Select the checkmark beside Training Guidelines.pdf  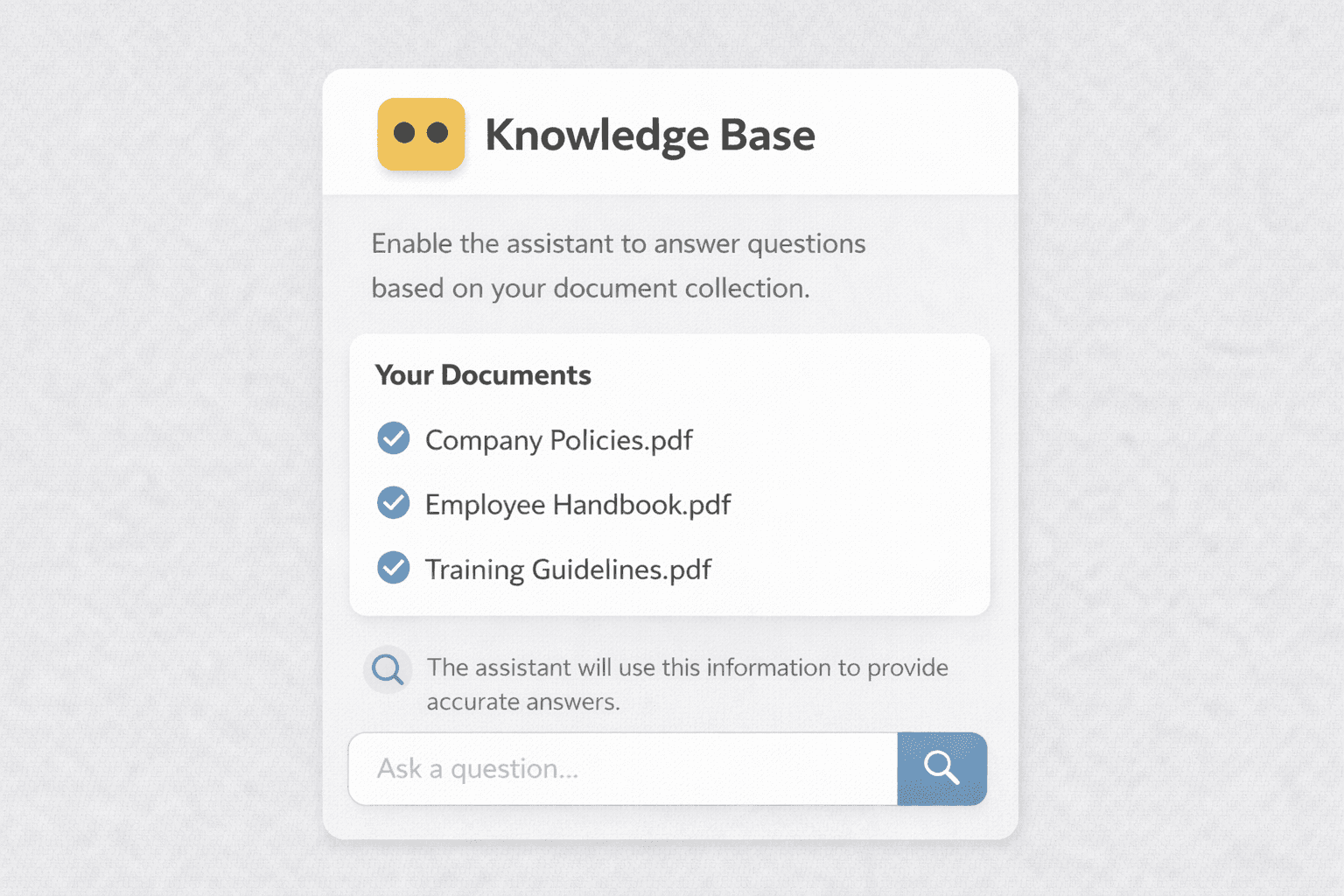(394, 568)
